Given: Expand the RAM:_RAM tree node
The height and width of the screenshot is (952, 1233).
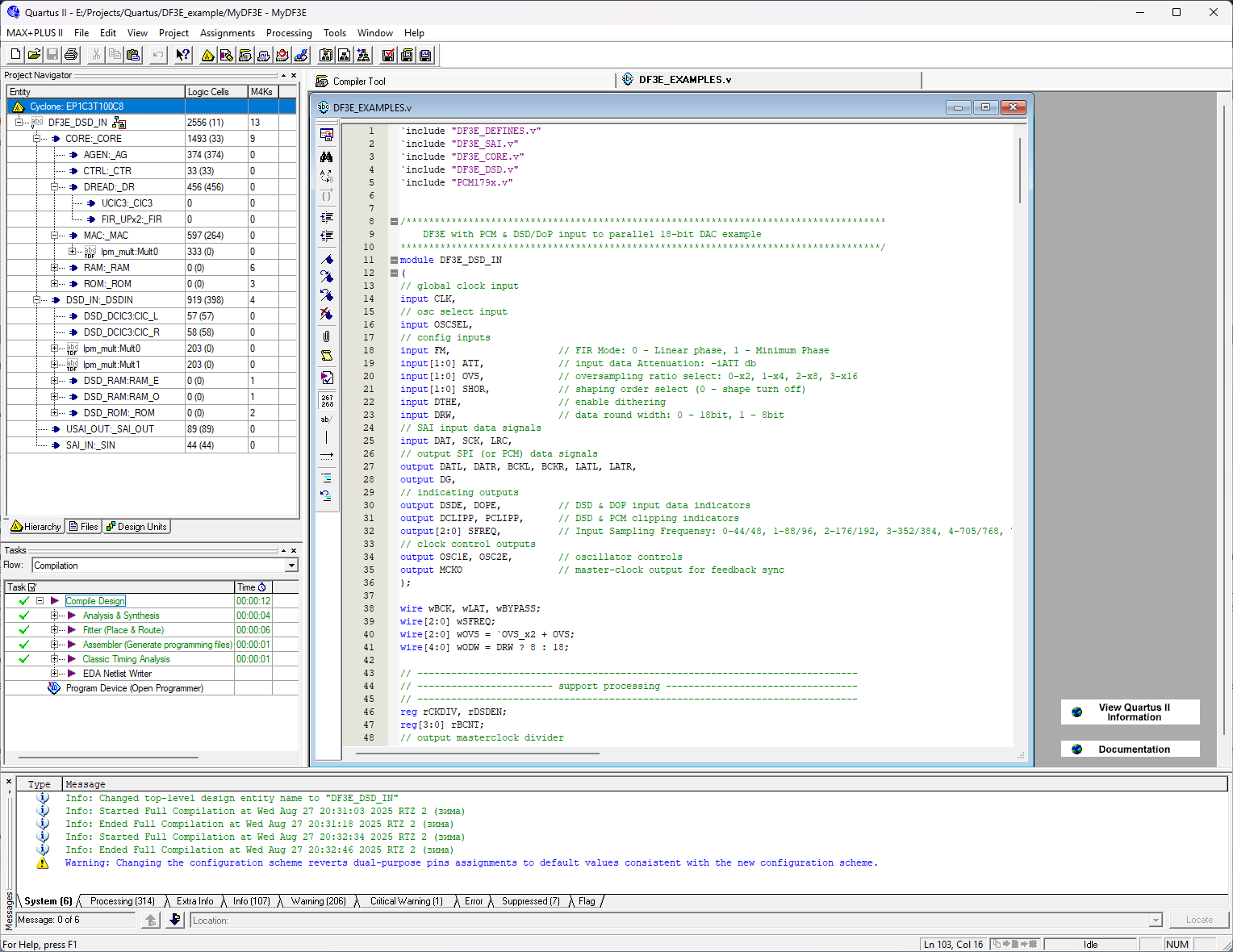Looking at the screenshot, I should click(54, 268).
